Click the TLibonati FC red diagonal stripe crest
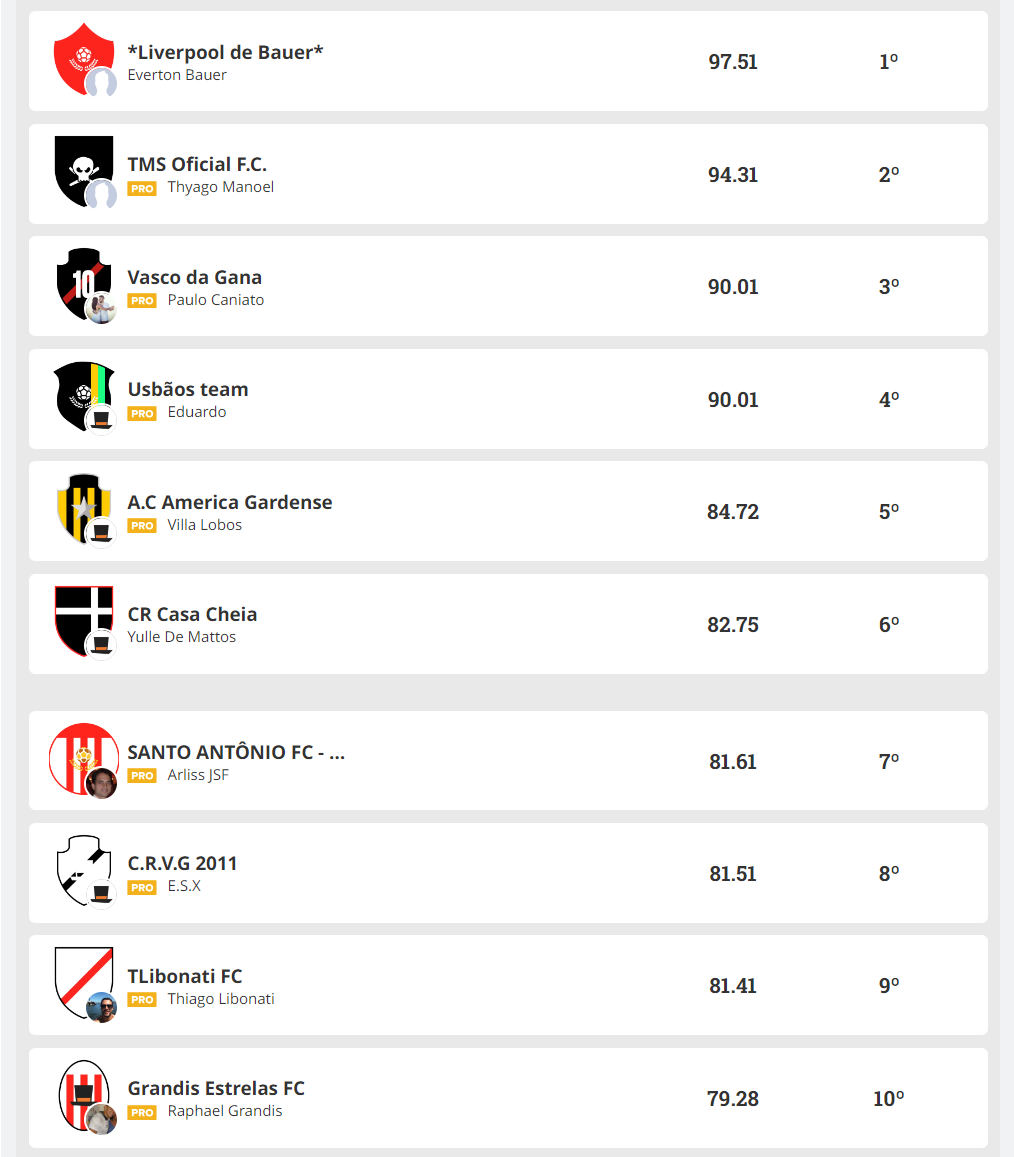Image resolution: width=1014 pixels, height=1157 pixels. [x=78, y=977]
